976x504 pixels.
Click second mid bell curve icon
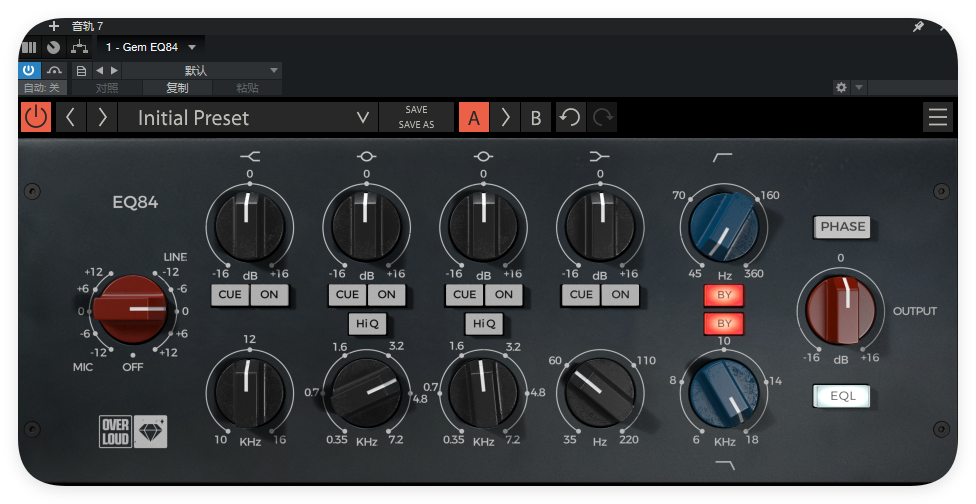click(x=484, y=157)
